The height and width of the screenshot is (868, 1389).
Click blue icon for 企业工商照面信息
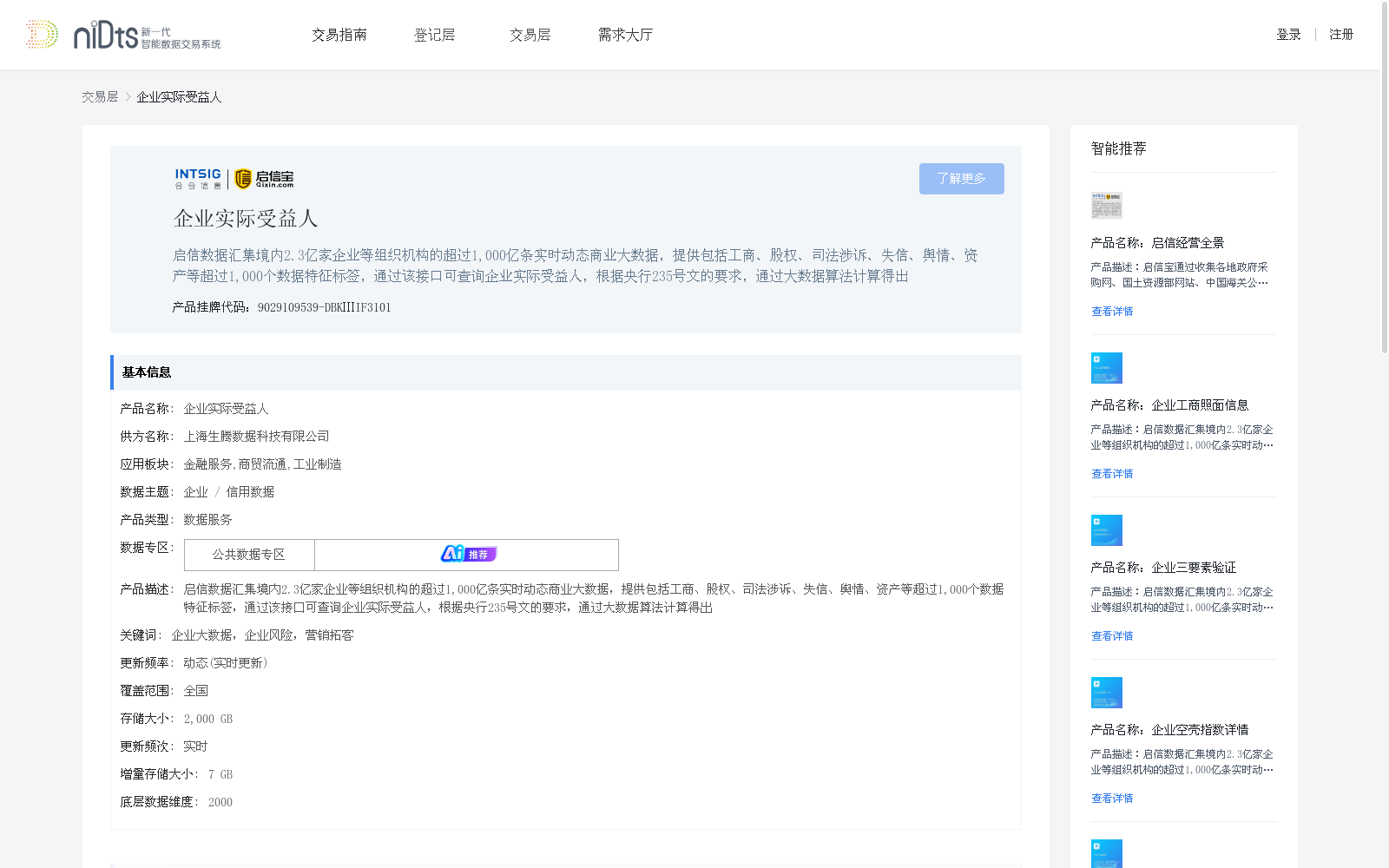(x=1107, y=368)
